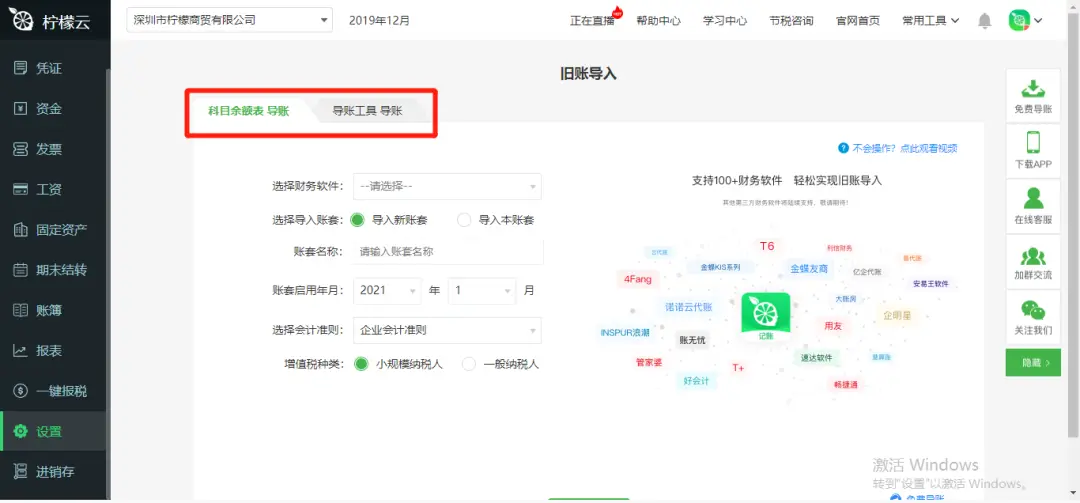Click the 关注我们 WeChat icon
This screenshot has height=503, width=1080.
pos(1033,309)
